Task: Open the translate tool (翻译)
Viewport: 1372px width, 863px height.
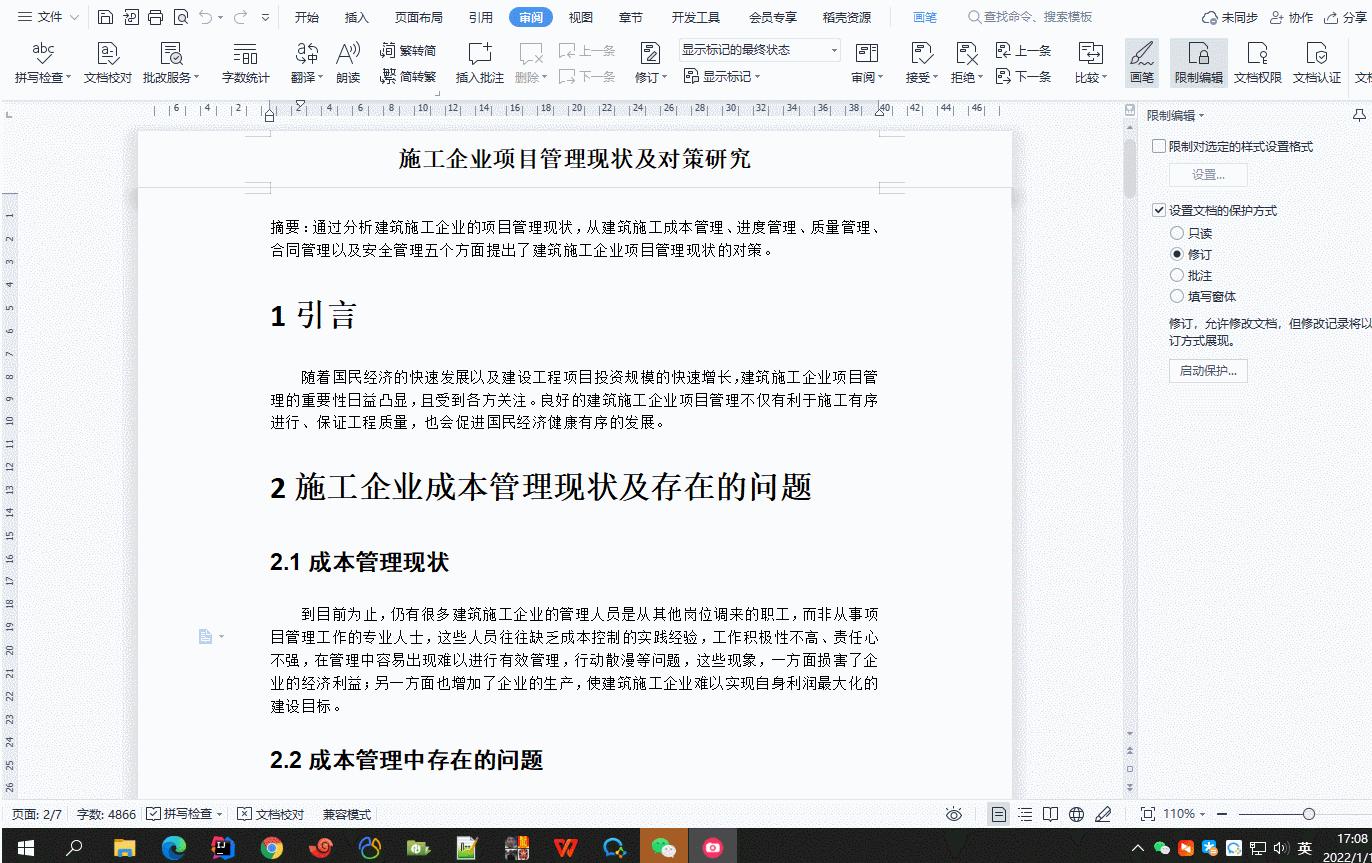Action: (x=303, y=60)
